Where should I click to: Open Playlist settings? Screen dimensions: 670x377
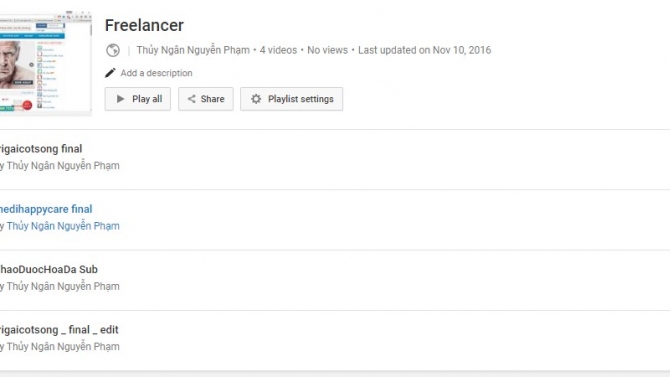291,99
